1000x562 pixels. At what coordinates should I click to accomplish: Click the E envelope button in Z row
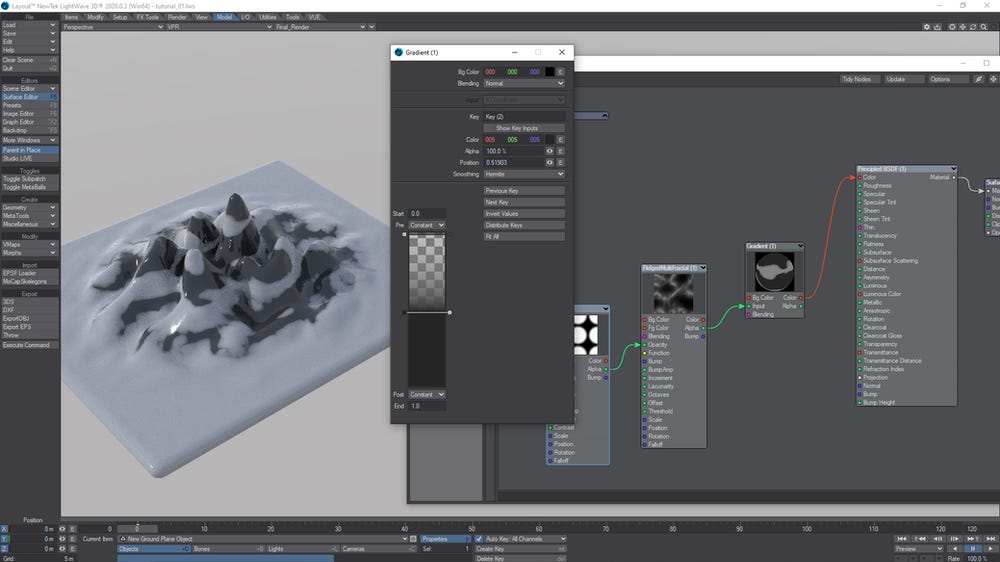(x=72, y=549)
